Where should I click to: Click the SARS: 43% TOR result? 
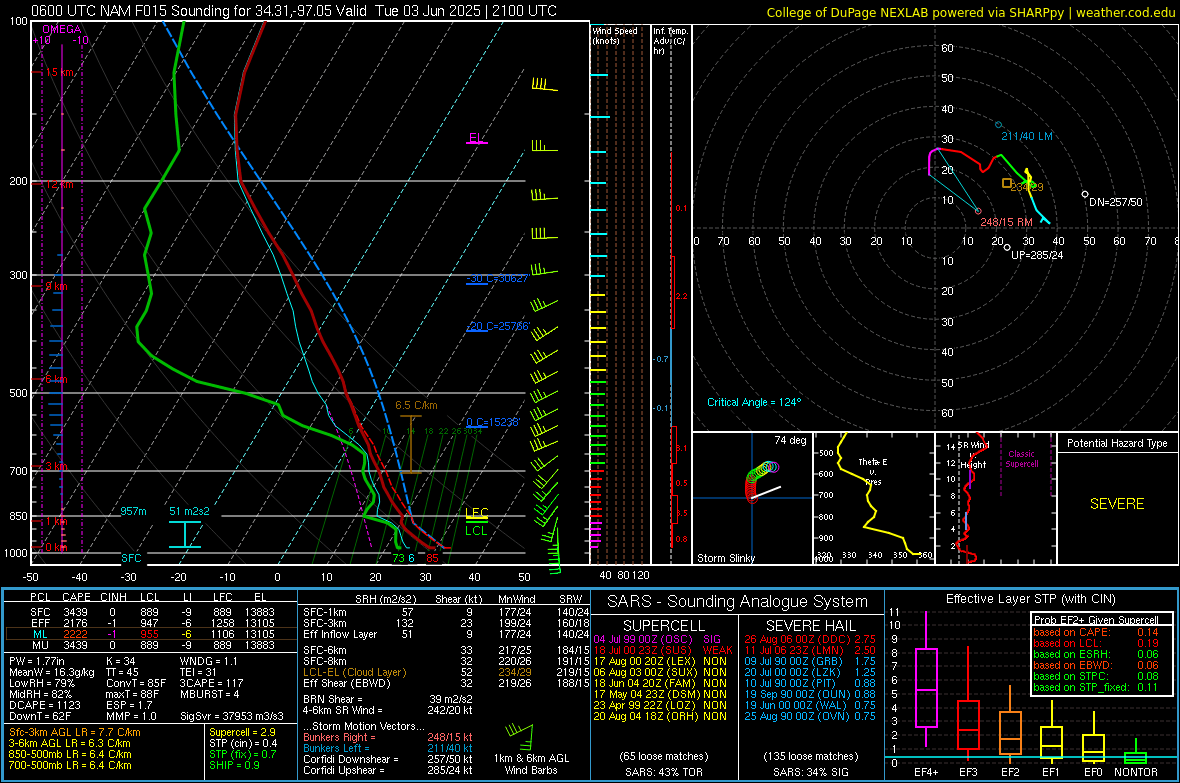(664, 772)
